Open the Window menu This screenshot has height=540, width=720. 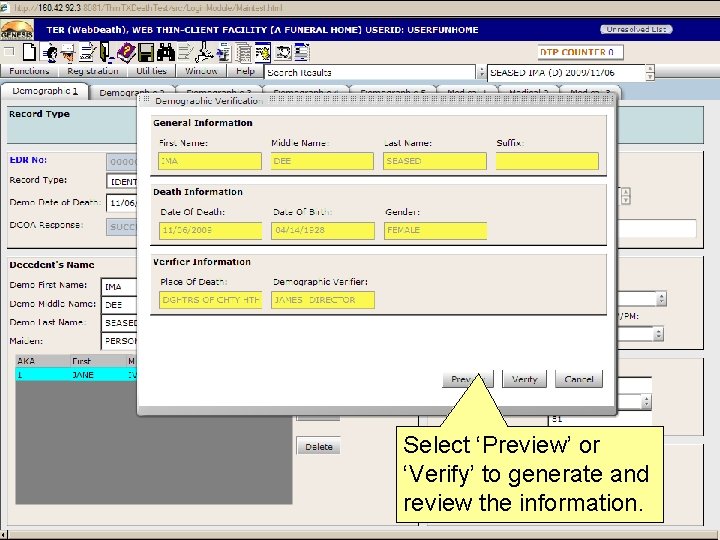201,71
